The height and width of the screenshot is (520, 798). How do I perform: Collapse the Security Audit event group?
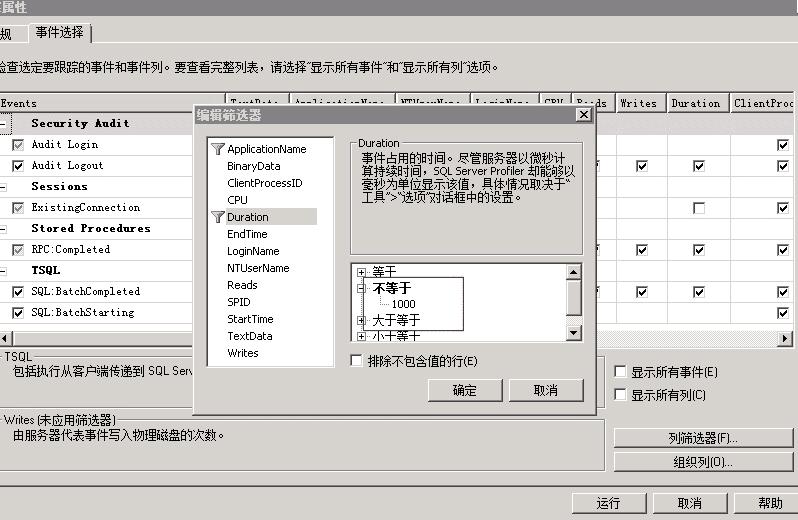pos(3,124)
